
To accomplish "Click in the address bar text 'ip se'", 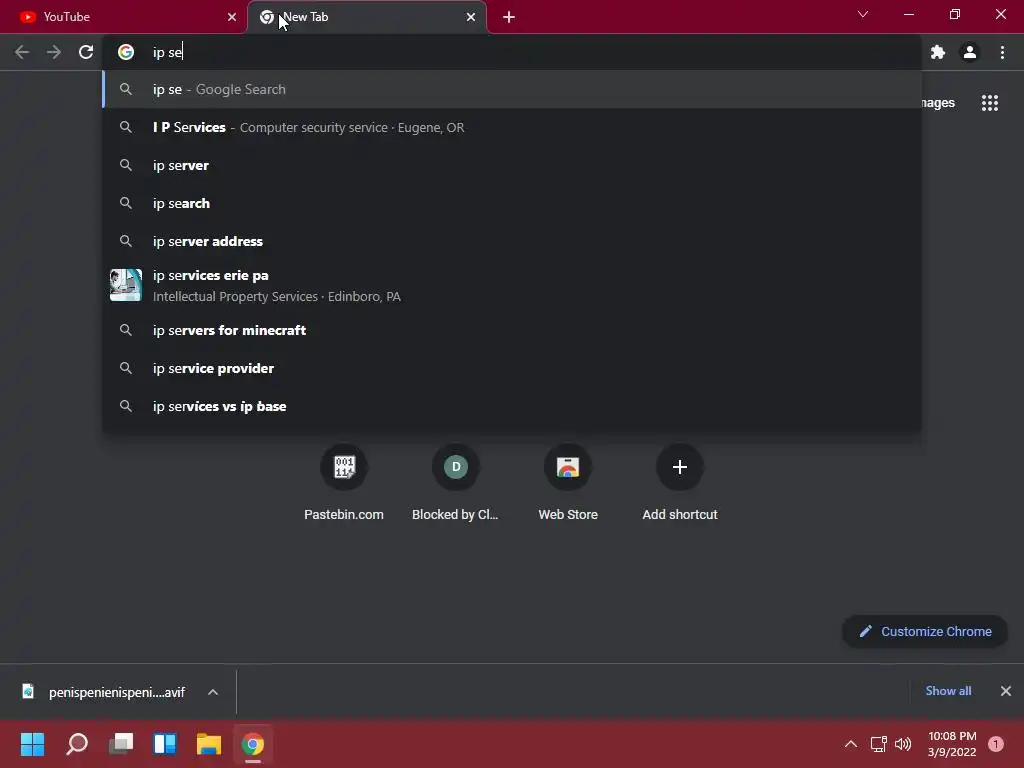I will [x=168, y=52].
